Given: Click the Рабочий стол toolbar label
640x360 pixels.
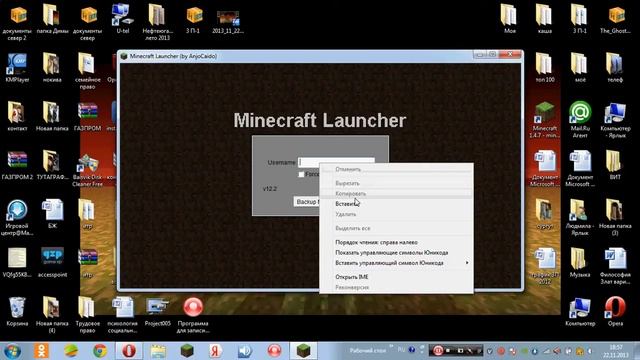Looking at the screenshot, I should click(367, 350).
